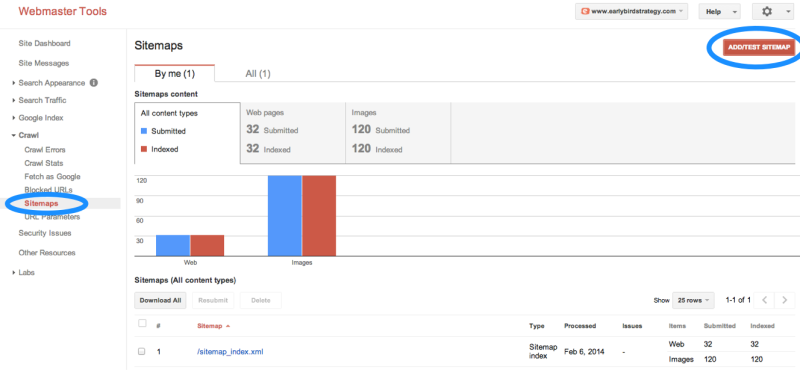
Task: Select Sitemaps in the Crawl menu
Action: (41, 204)
